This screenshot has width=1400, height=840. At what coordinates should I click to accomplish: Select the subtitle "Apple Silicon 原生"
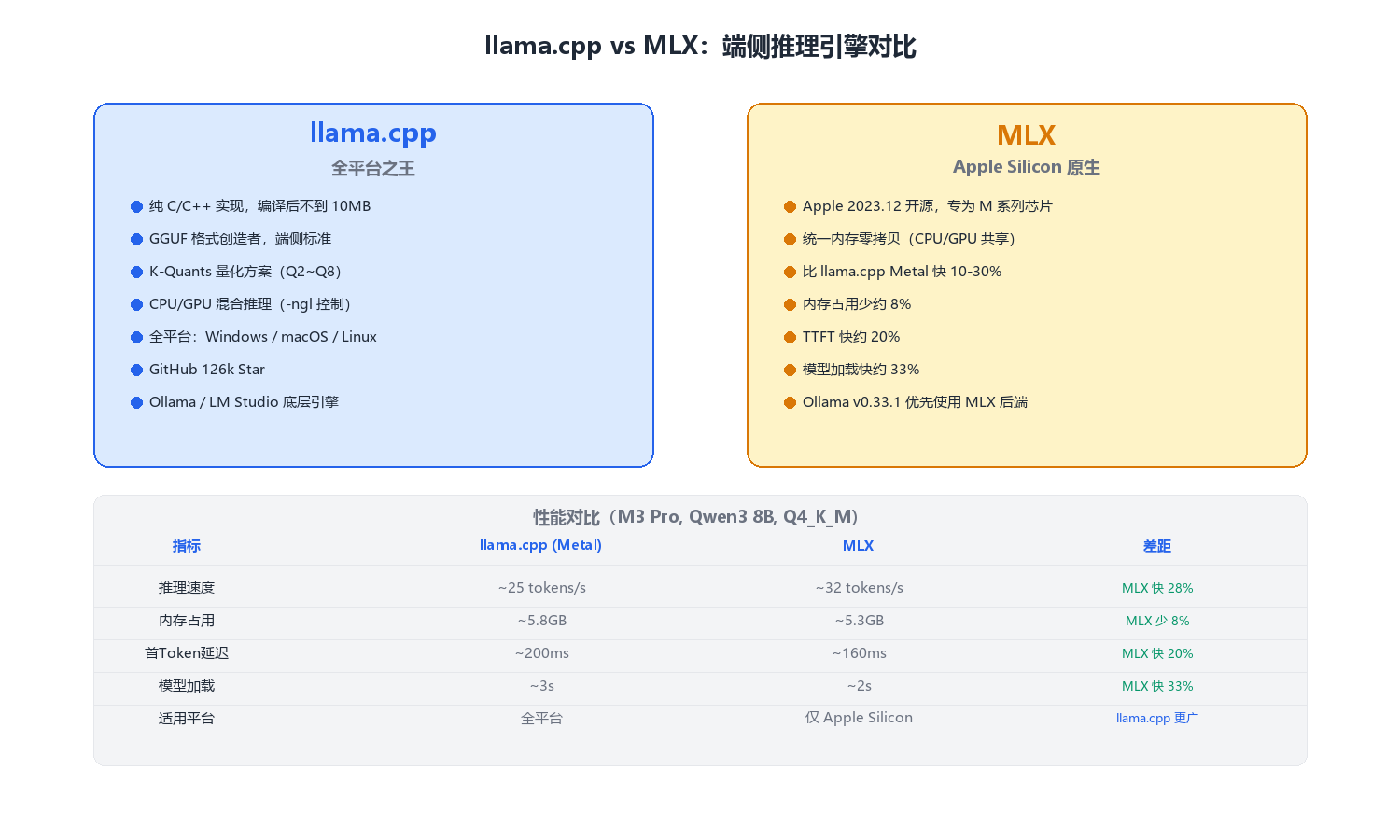[1027, 167]
